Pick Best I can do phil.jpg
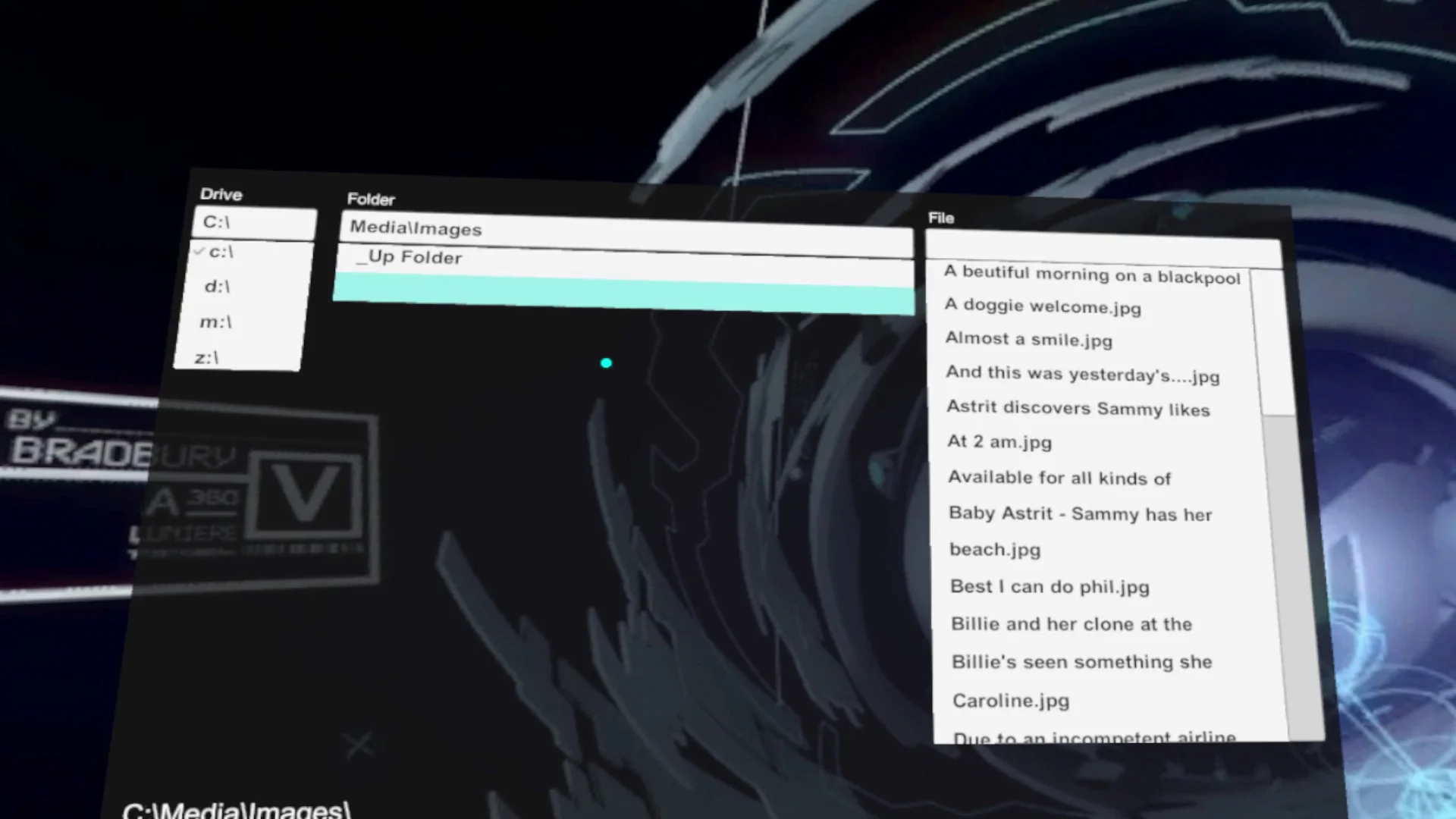This screenshot has height=819, width=1456. tap(1050, 587)
